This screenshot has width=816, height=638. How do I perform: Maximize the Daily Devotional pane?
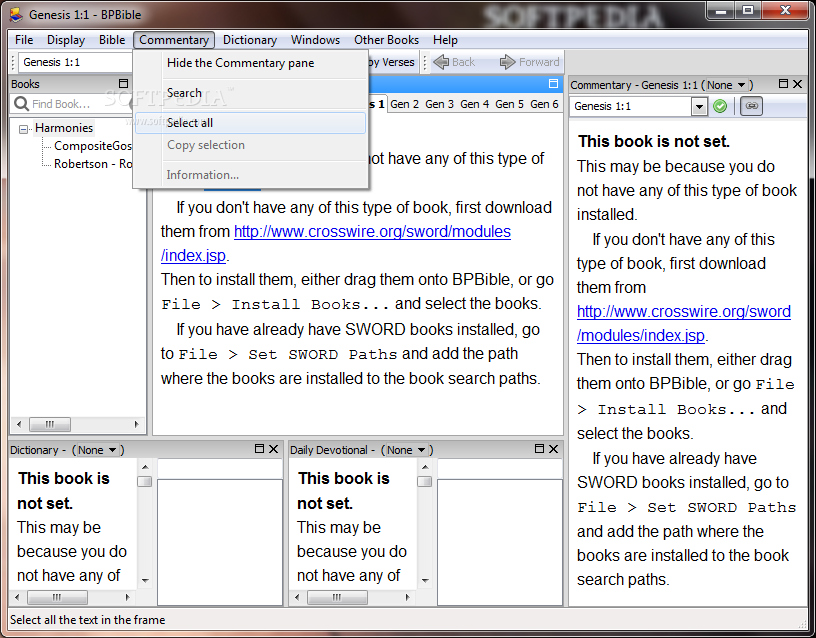click(539, 449)
